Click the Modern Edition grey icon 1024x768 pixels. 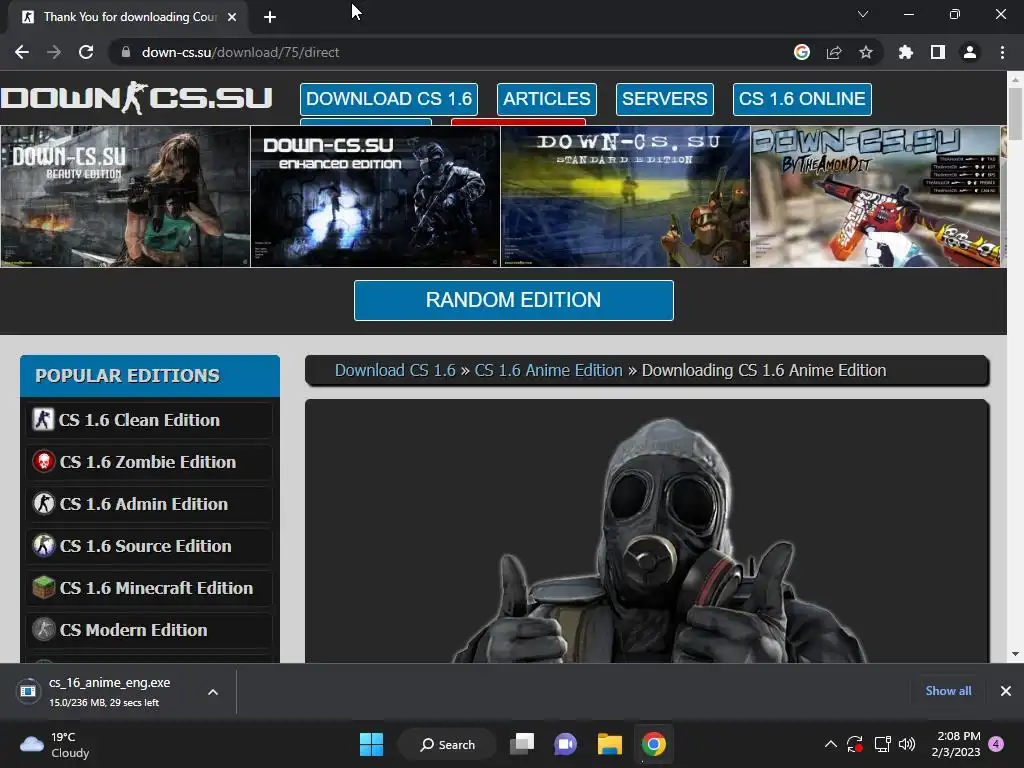click(x=44, y=630)
